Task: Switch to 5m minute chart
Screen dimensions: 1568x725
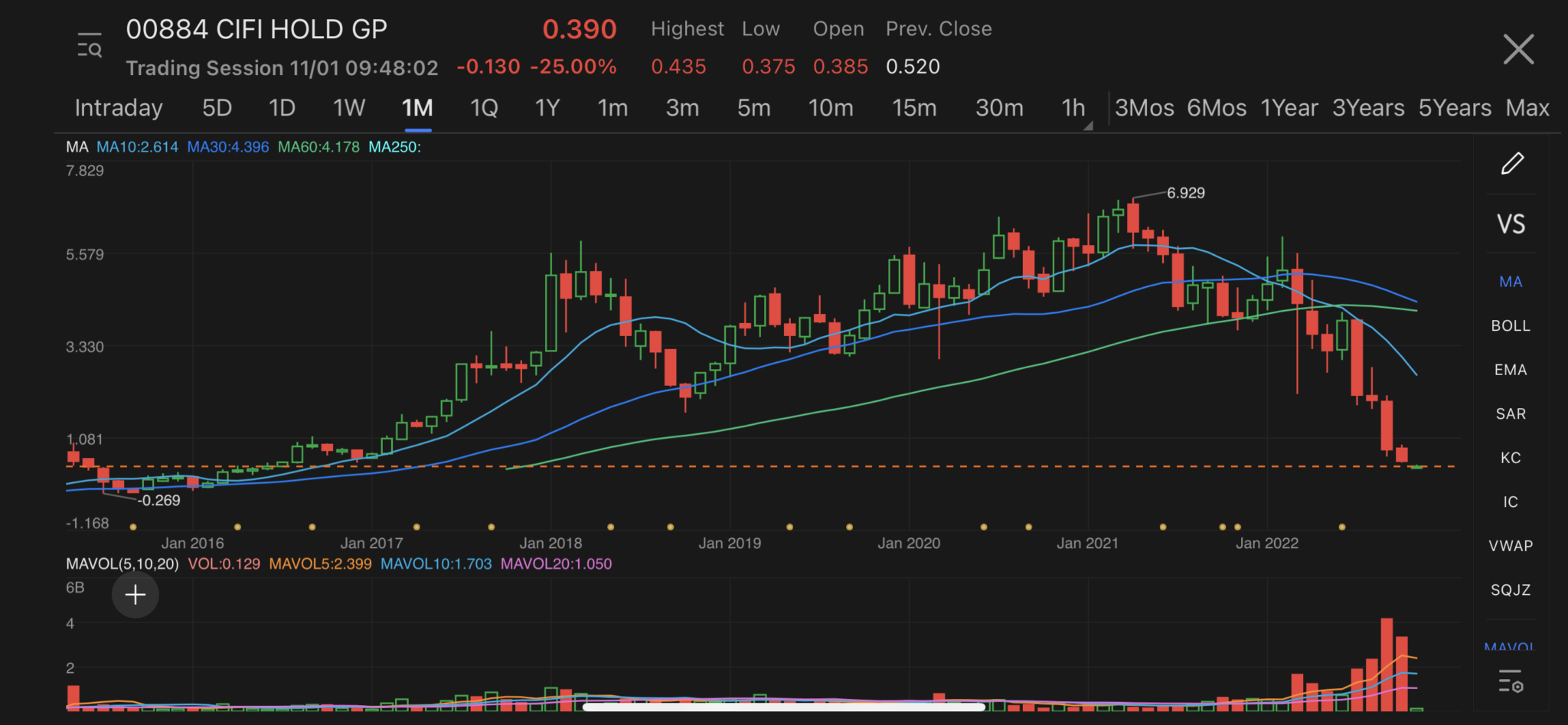Action: [x=753, y=108]
